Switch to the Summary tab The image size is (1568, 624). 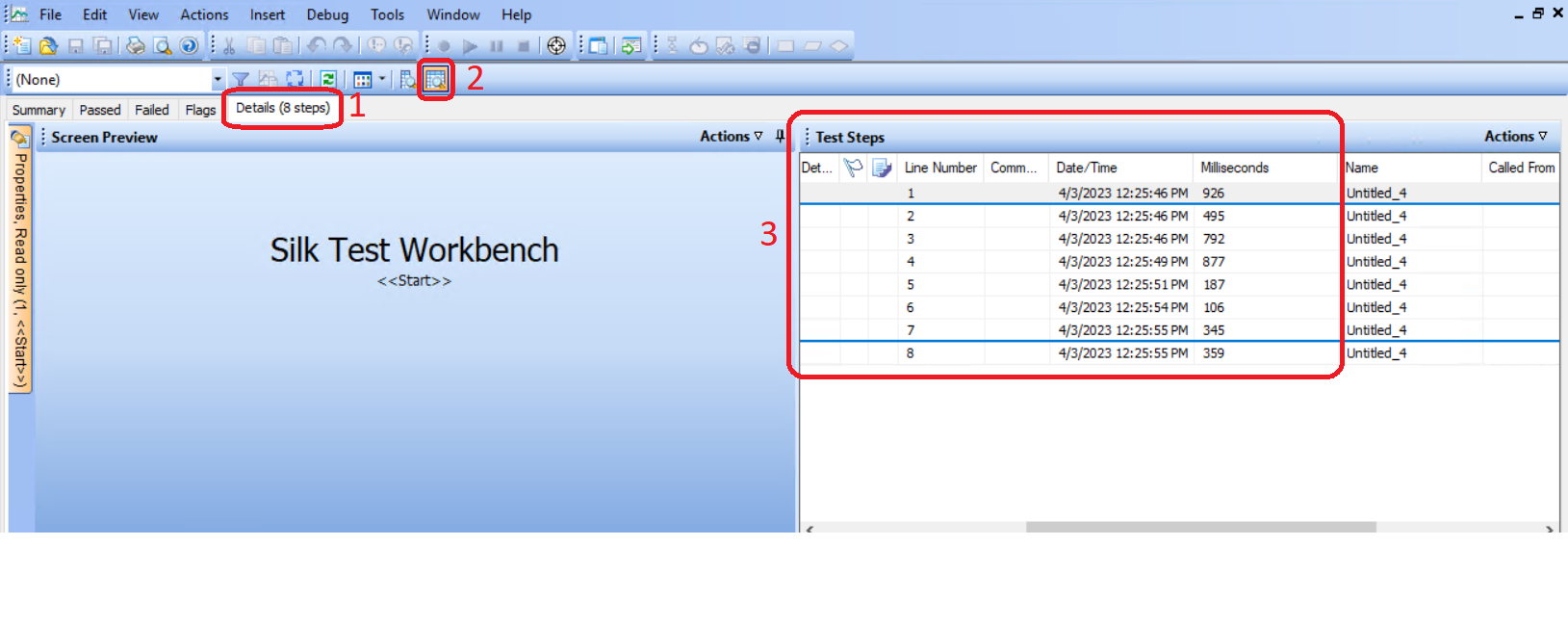tap(39, 110)
